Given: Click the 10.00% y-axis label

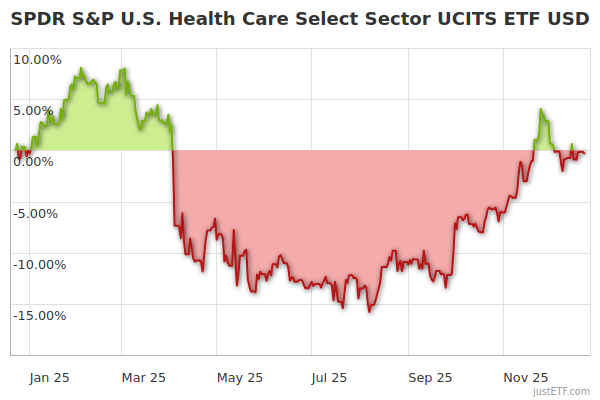Looking at the screenshot, I should pos(37,59).
